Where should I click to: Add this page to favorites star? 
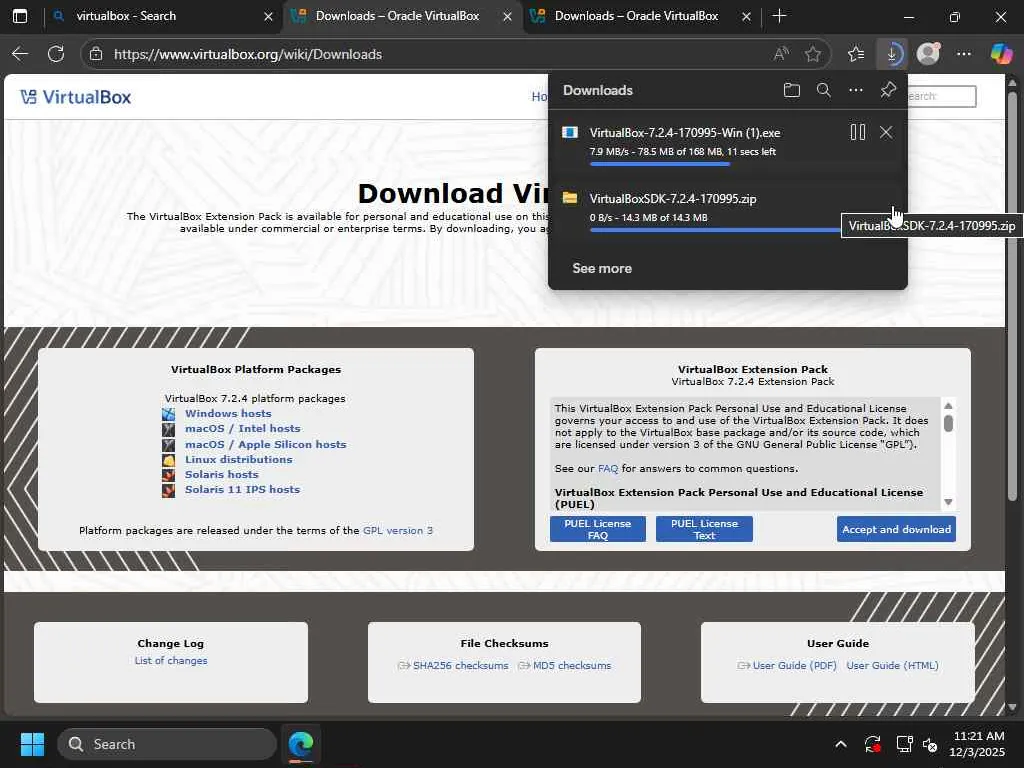[x=813, y=54]
